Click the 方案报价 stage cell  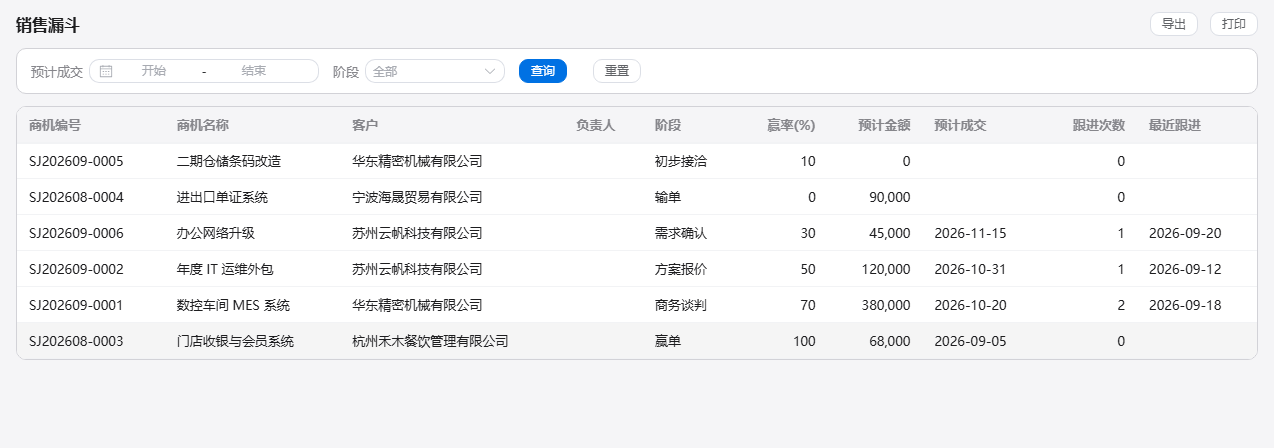(681, 269)
